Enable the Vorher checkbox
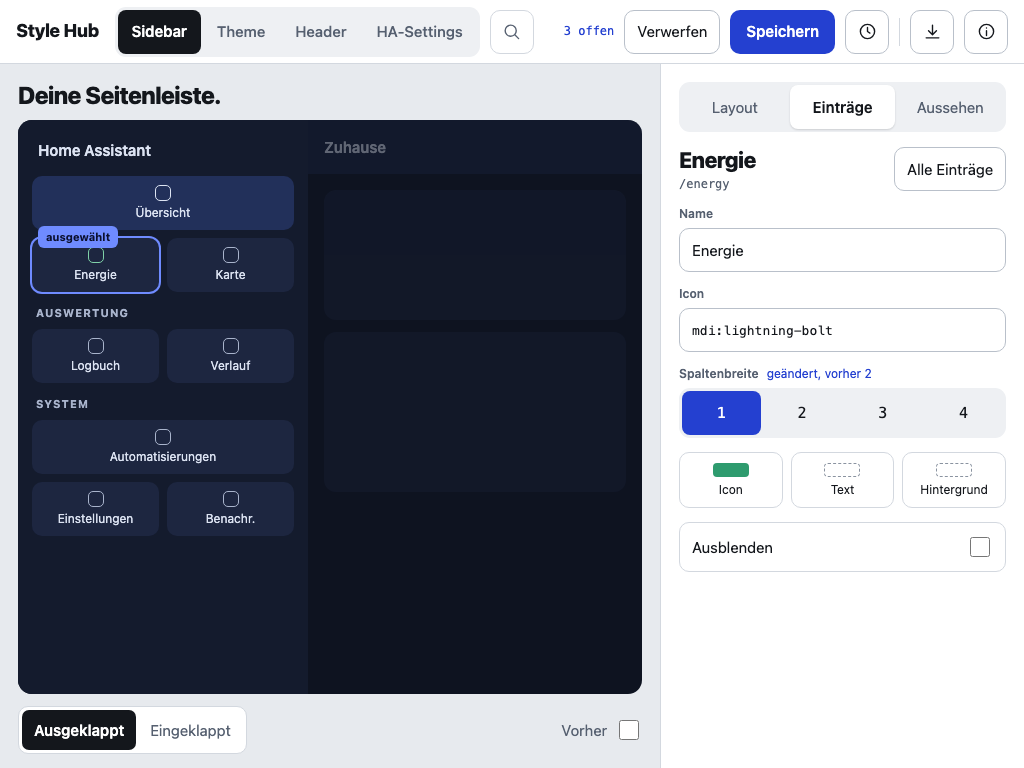This screenshot has height=768, width=1024. click(629, 730)
